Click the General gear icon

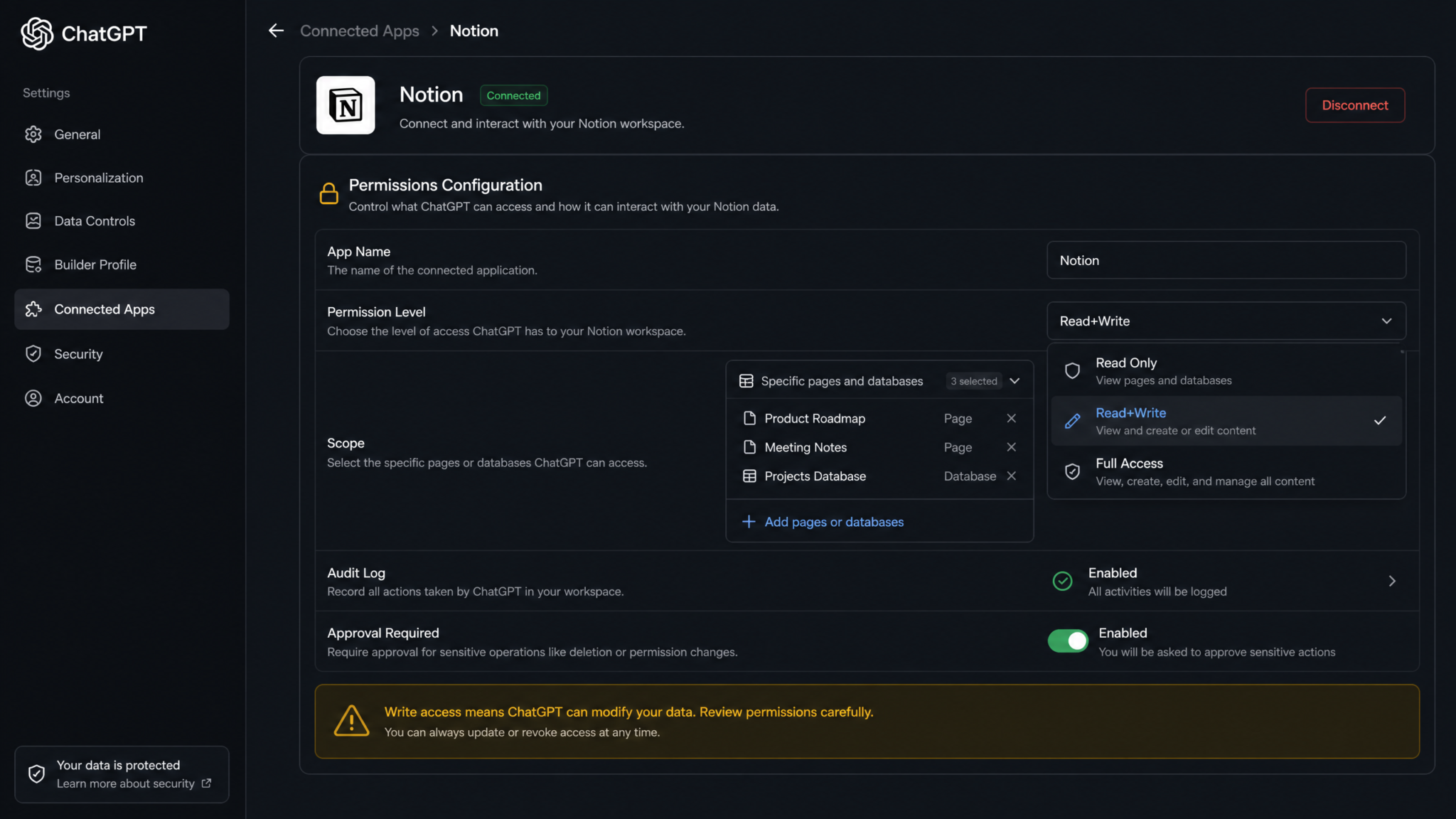[33, 134]
